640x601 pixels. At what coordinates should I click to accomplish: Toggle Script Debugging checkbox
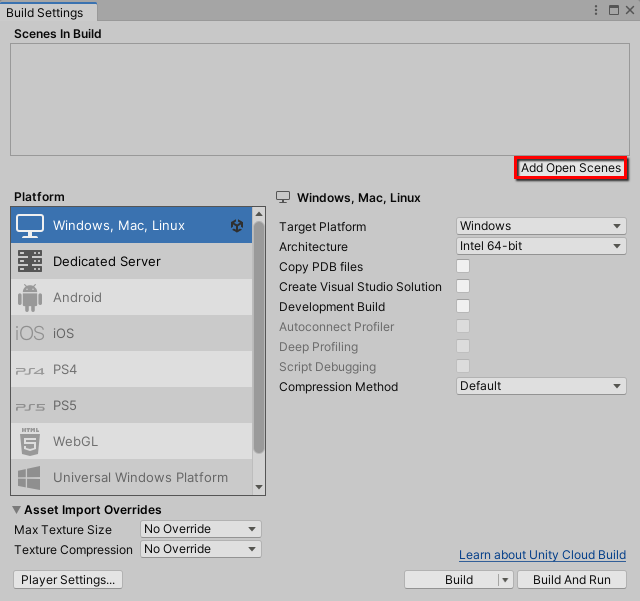463,366
